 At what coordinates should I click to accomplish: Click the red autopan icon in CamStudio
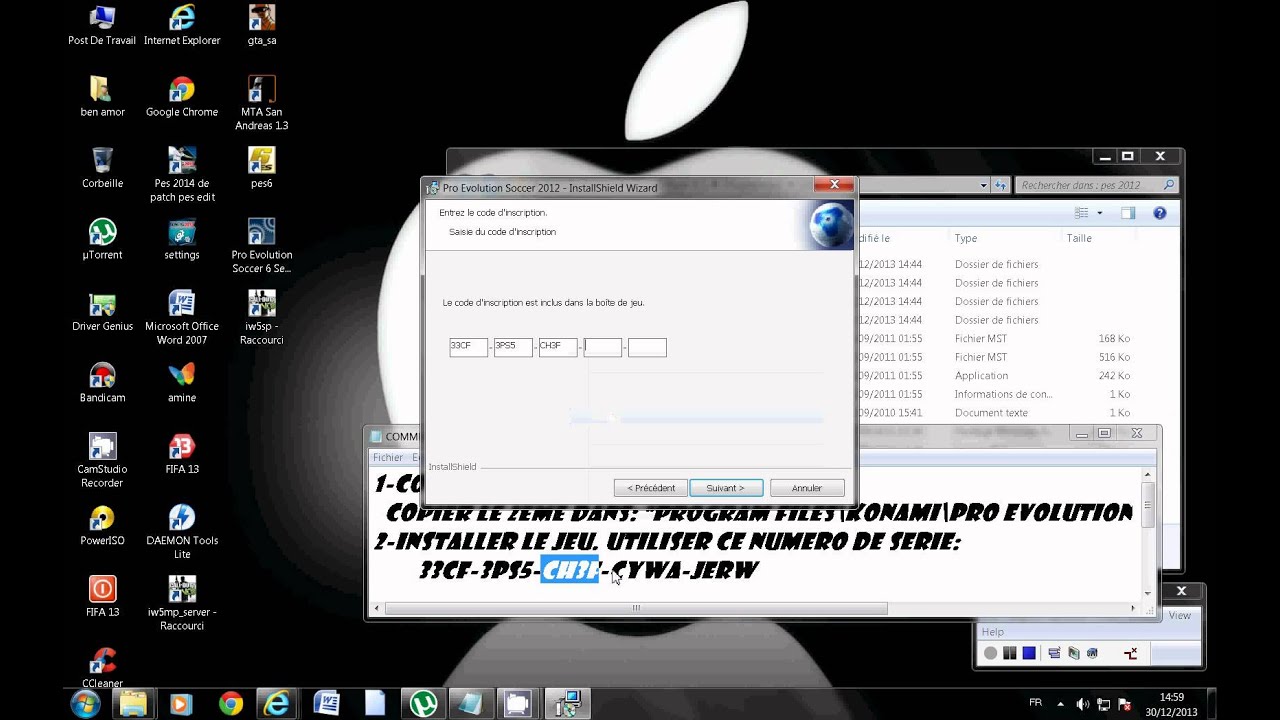click(x=1131, y=653)
